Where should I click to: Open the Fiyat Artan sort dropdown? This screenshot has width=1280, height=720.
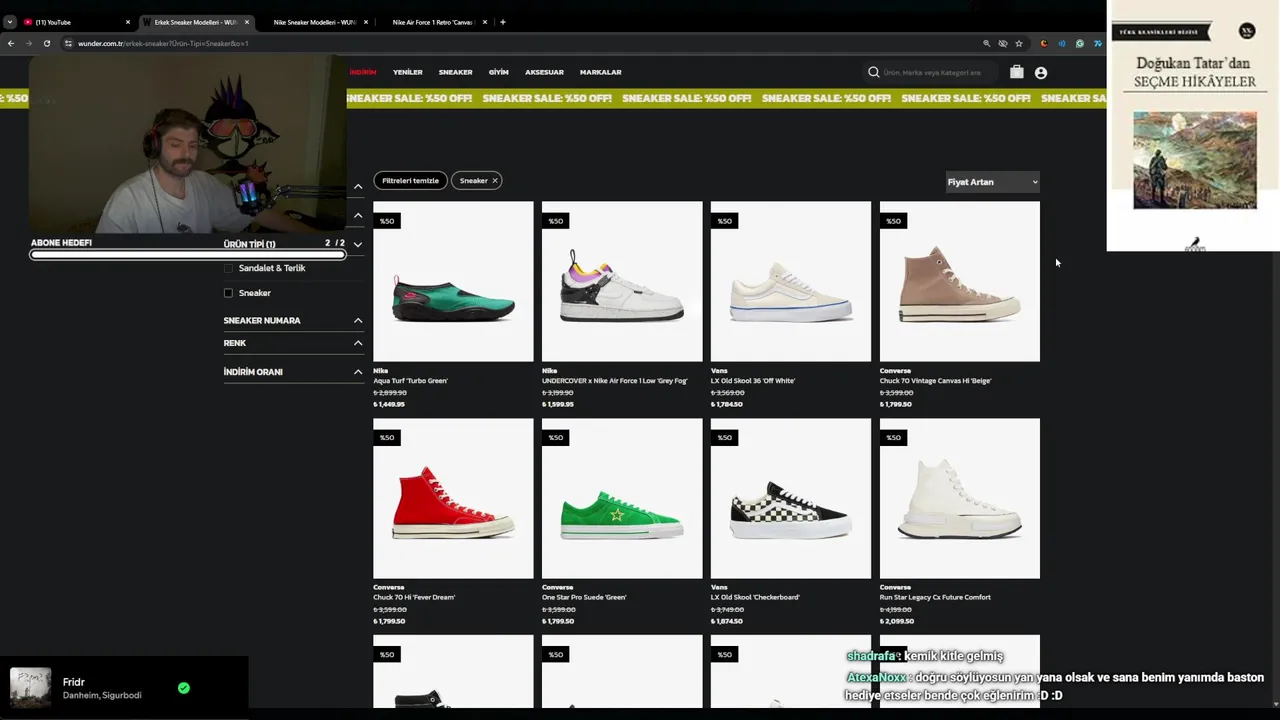click(993, 182)
